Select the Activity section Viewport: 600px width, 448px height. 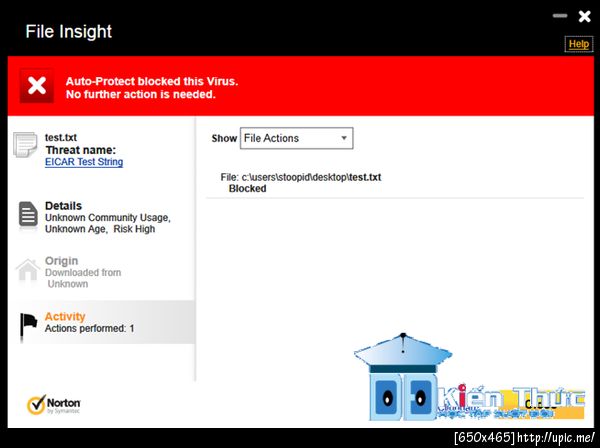click(102, 322)
